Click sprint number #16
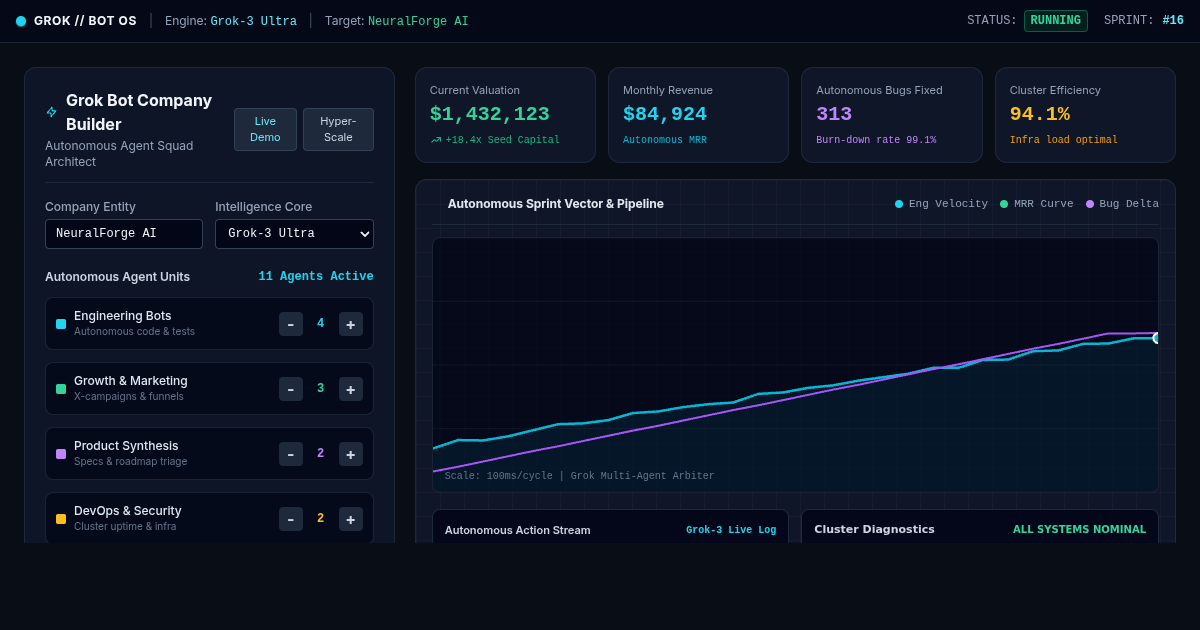 pyautogui.click(x=1173, y=21)
